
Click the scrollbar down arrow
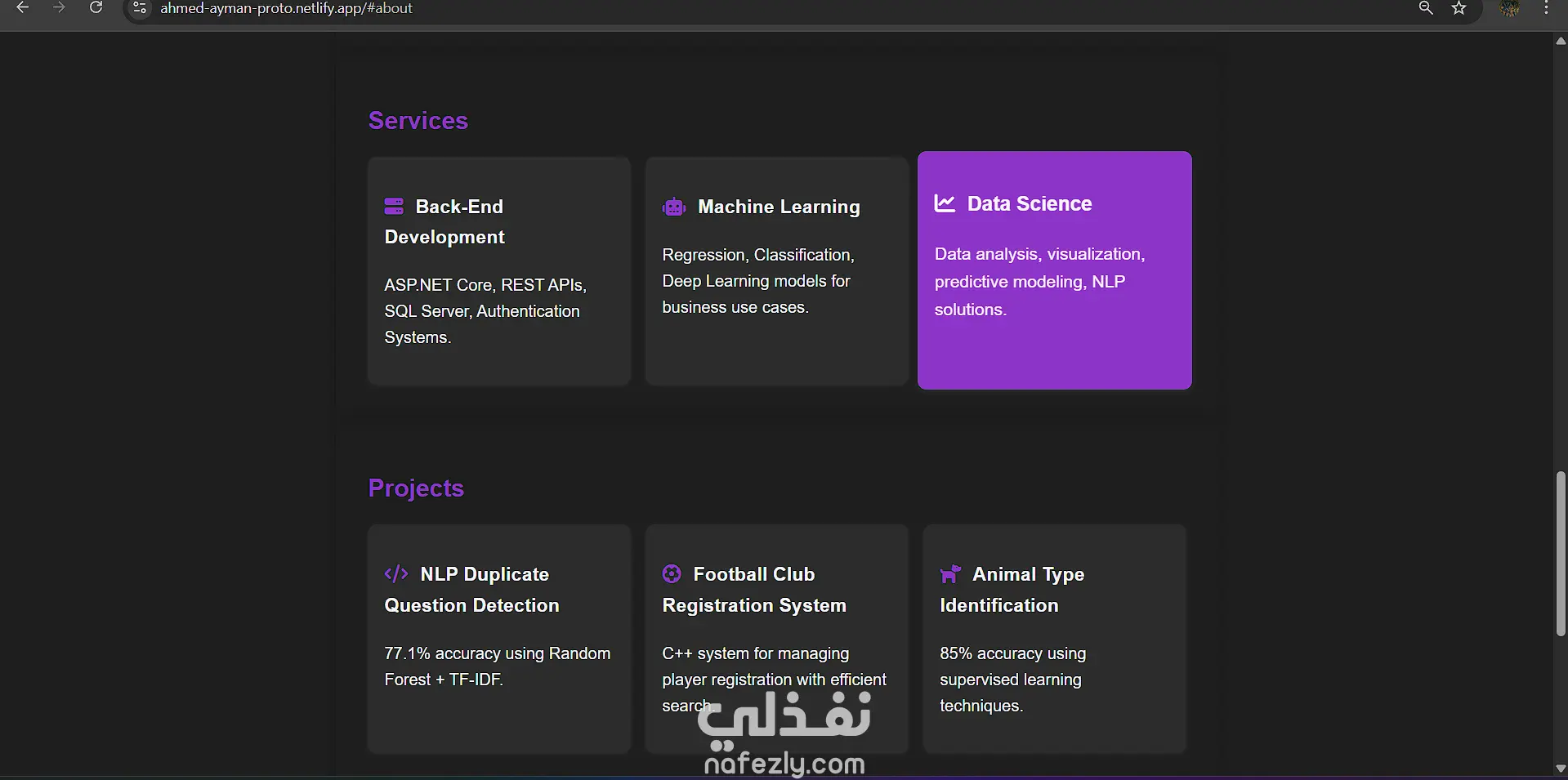tap(1561, 769)
